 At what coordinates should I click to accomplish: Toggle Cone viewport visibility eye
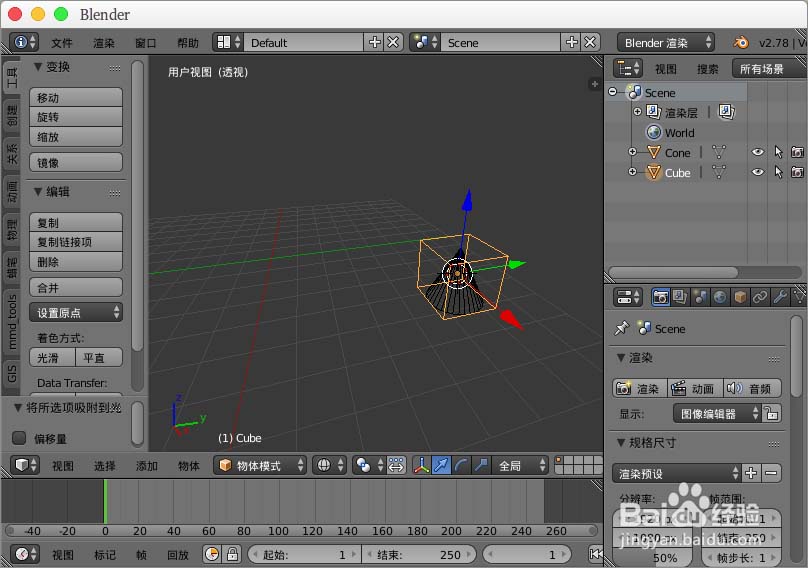click(x=758, y=152)
